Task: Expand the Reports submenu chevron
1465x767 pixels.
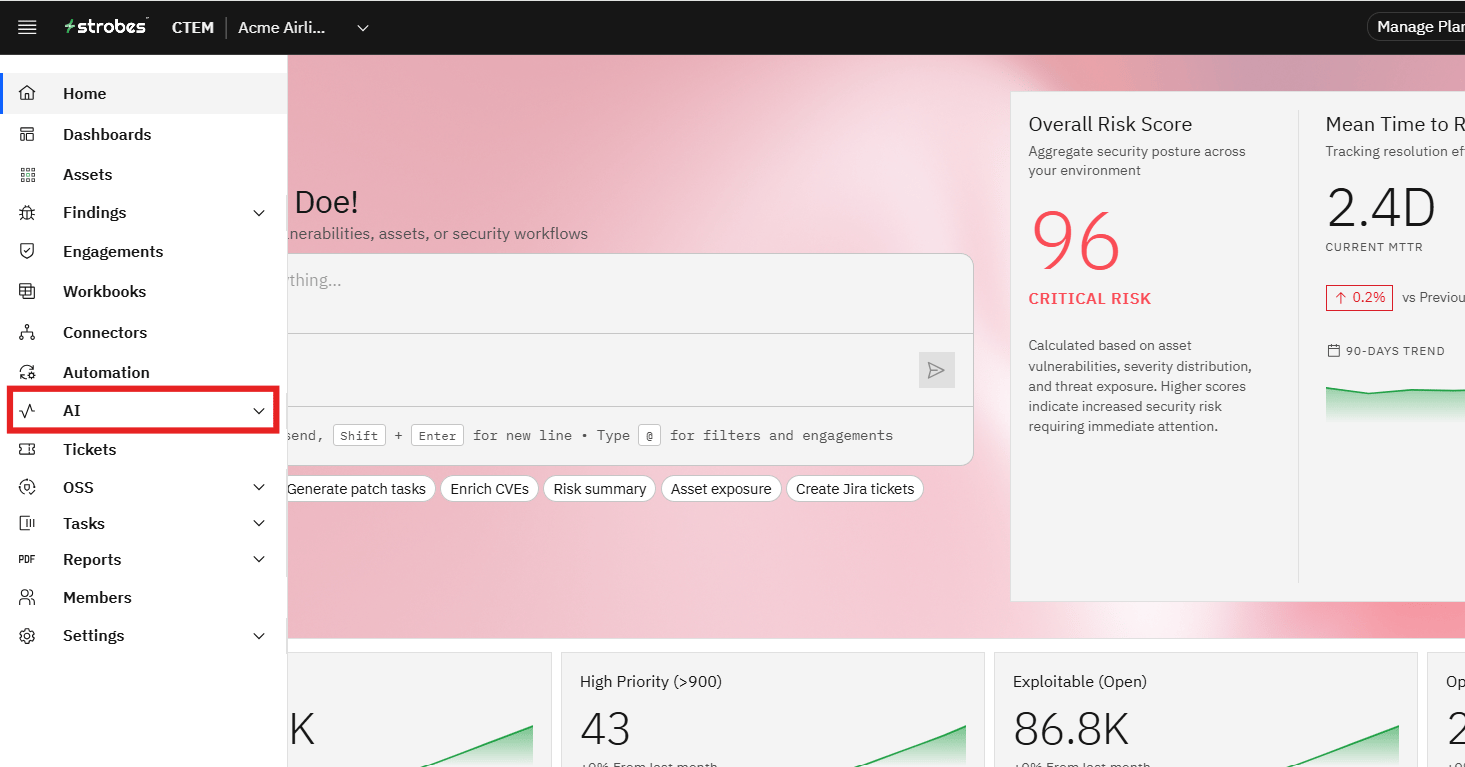Action: click(259, 559)
